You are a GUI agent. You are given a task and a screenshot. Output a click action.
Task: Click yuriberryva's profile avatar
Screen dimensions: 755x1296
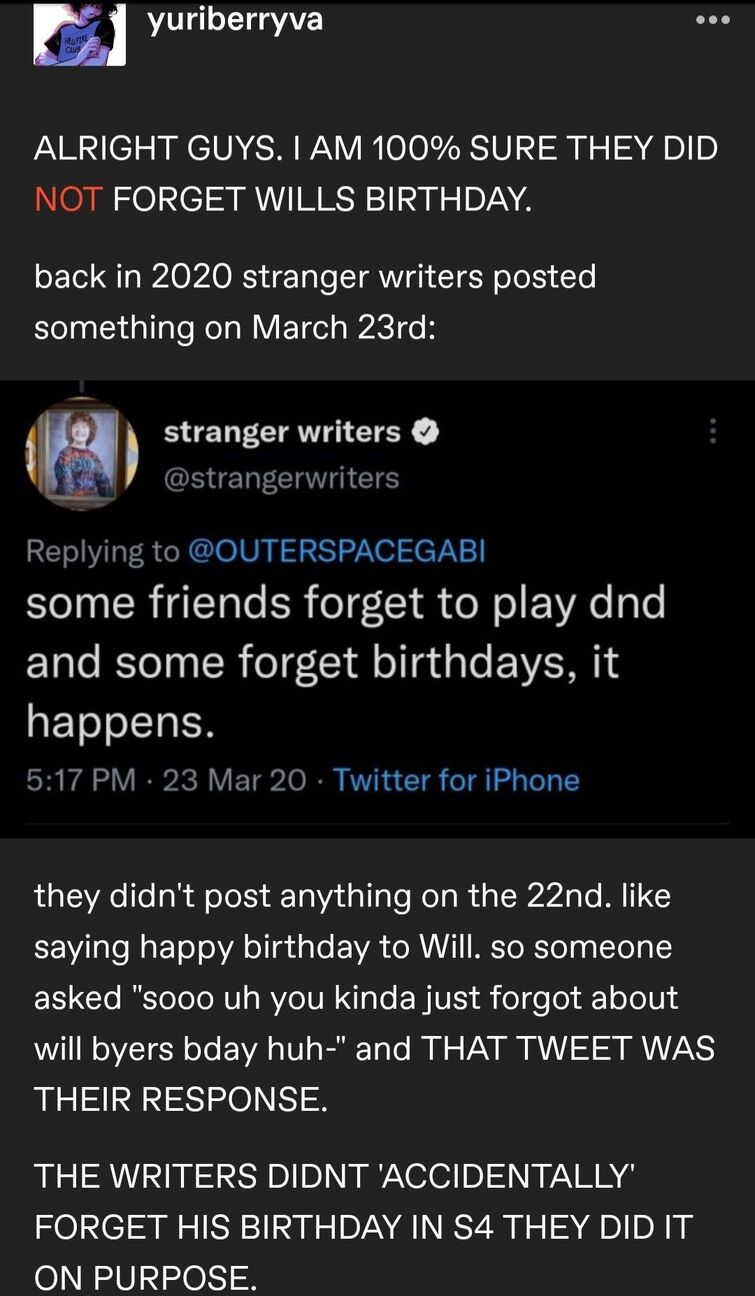coord(80,35)
